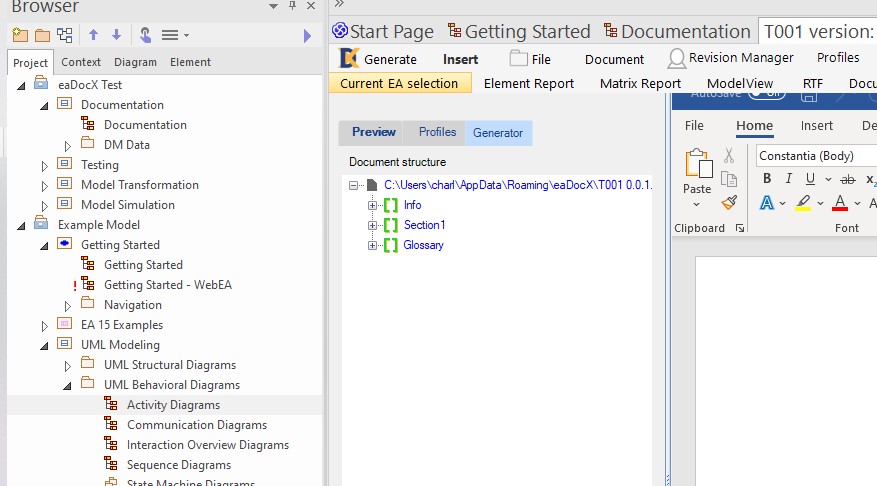Choose Matrix Report option

tap(640, 83)
